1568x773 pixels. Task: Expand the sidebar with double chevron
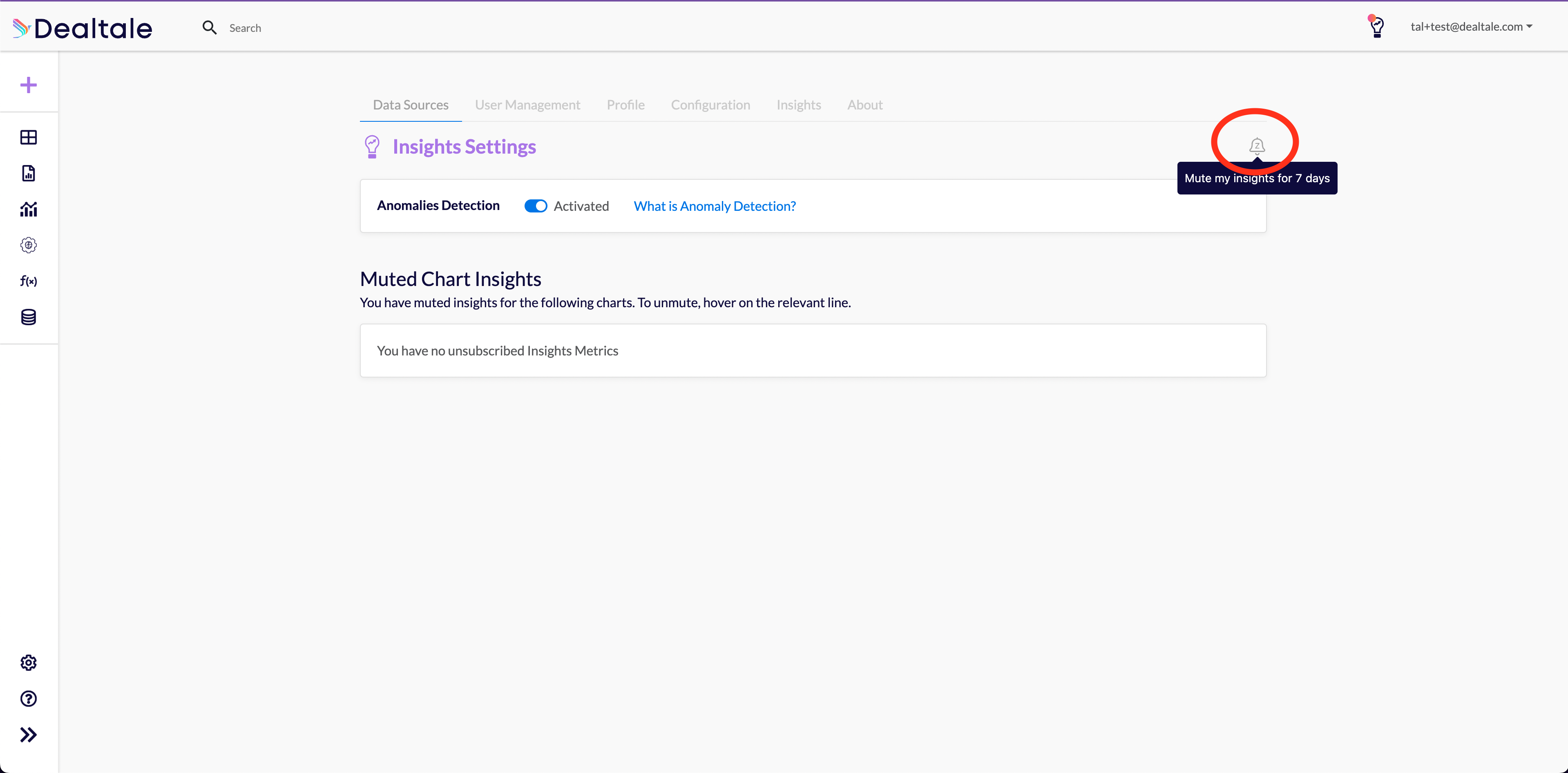pyautogui.click(x=29, y=735)
